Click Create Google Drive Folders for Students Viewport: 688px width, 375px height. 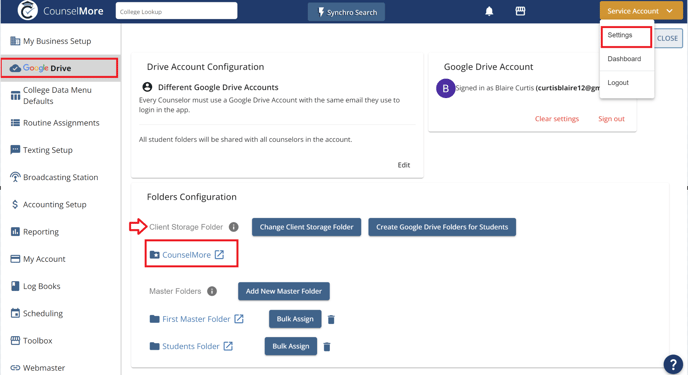tap(442, 227)
